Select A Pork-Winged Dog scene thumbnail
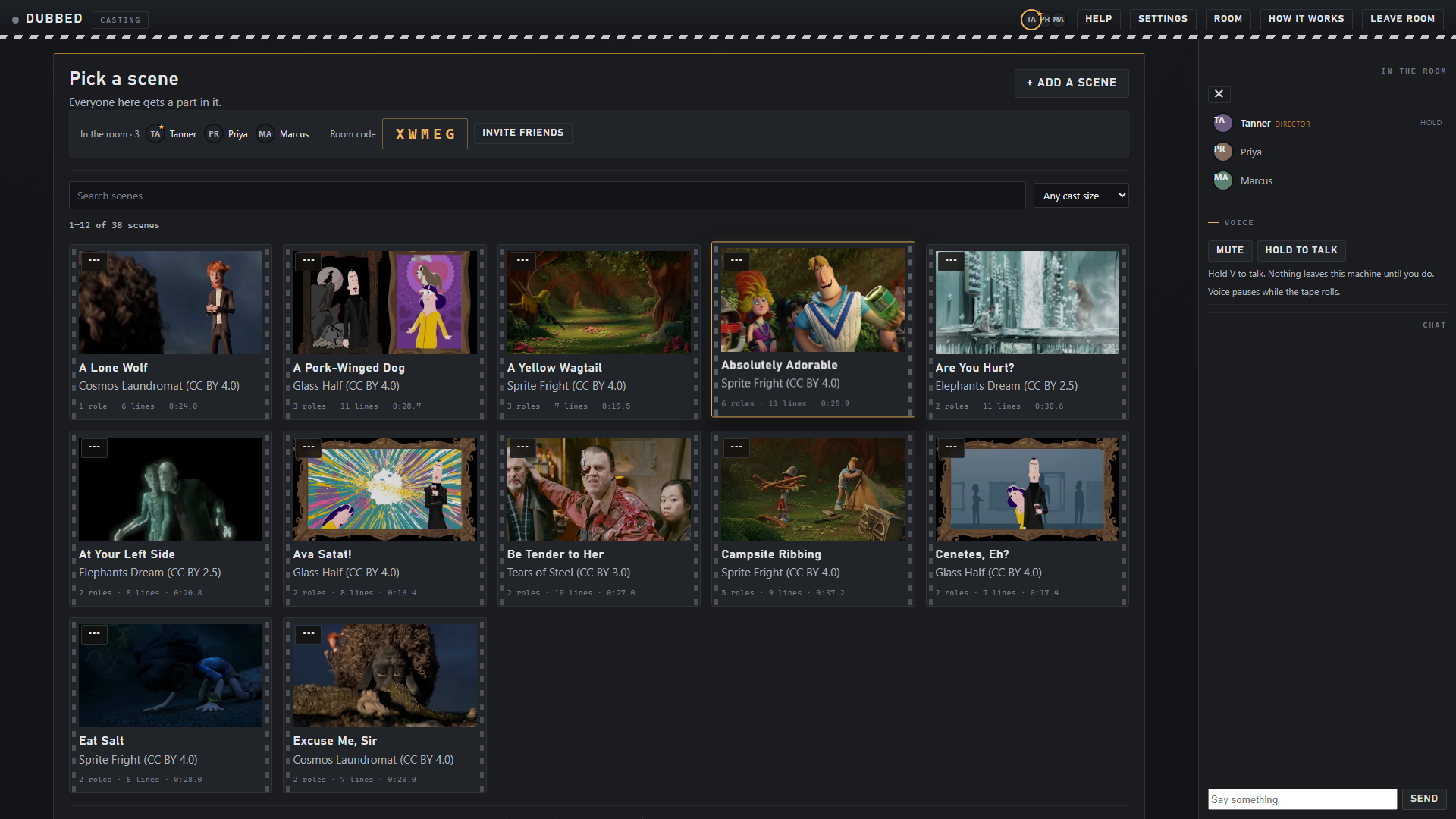Image resolution: width=1456 pixels, height=819 pixels. click(384, 303)
